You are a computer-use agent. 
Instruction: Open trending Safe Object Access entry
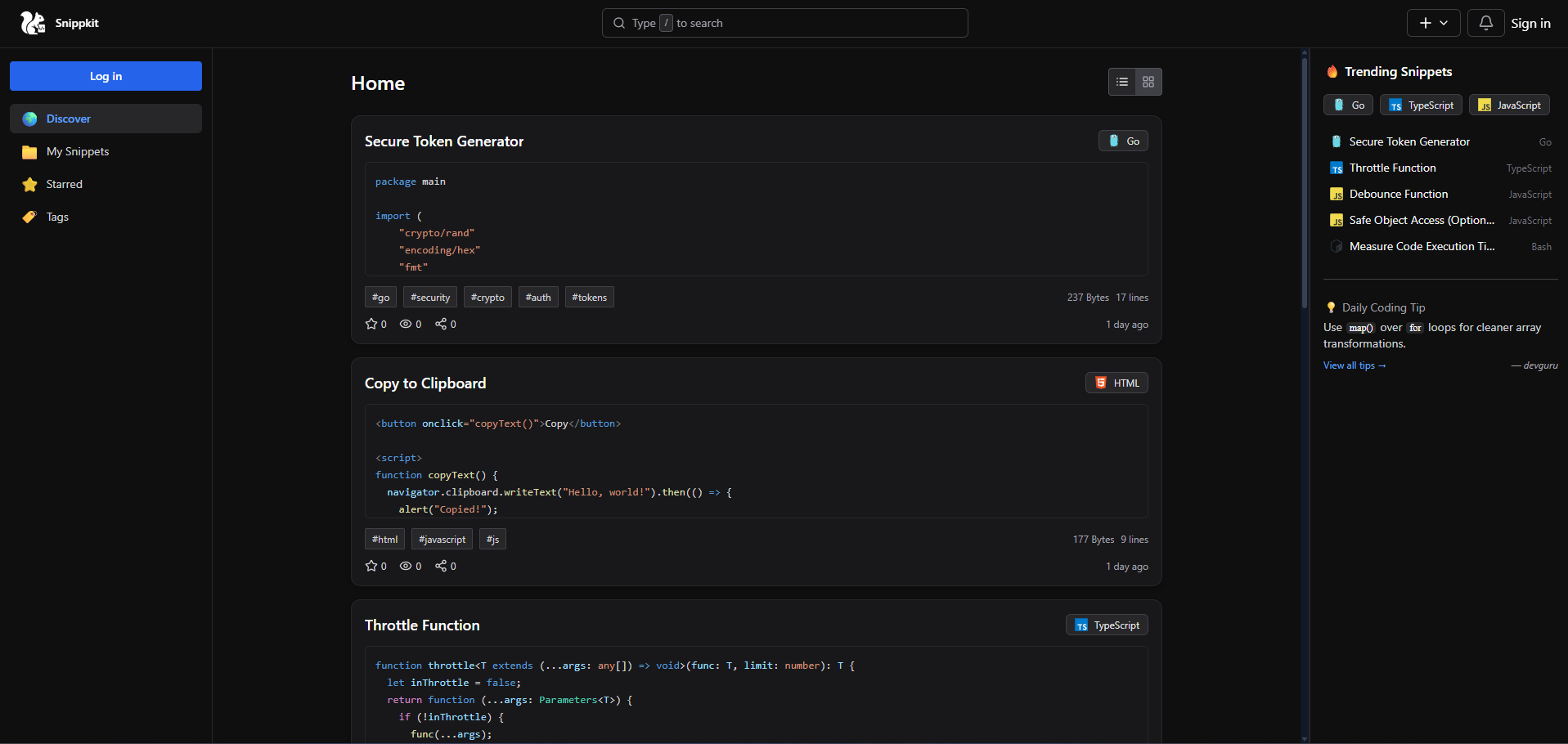(x=1440, y=220)
